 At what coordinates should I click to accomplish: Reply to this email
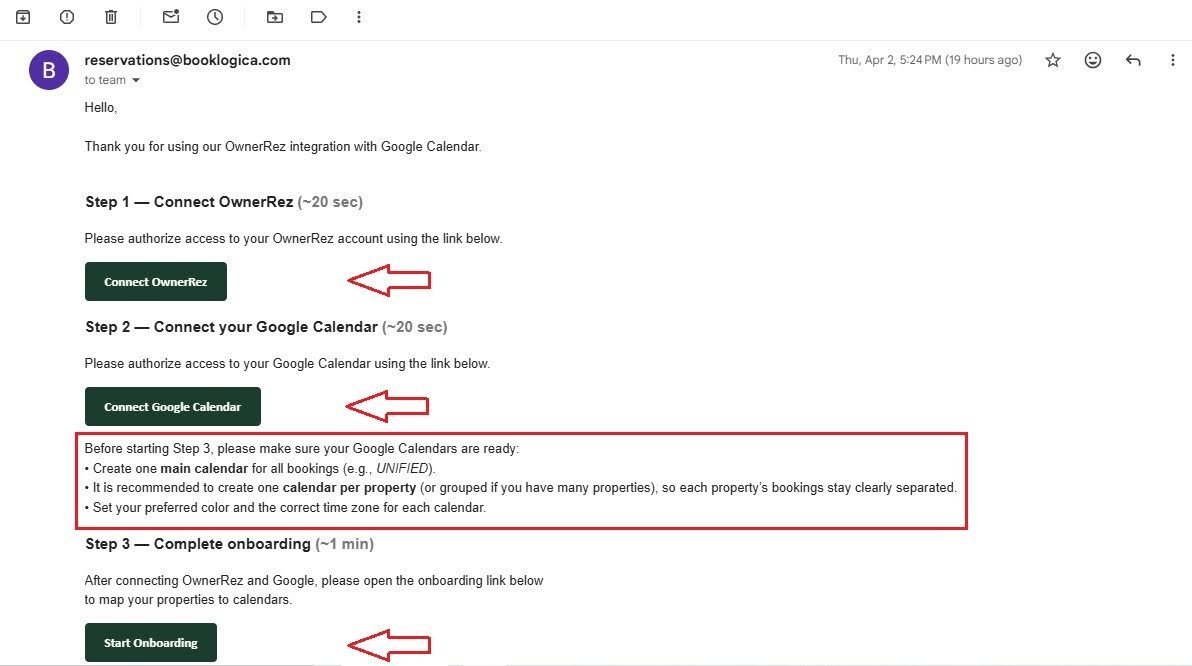click(x=1133, y=60)
